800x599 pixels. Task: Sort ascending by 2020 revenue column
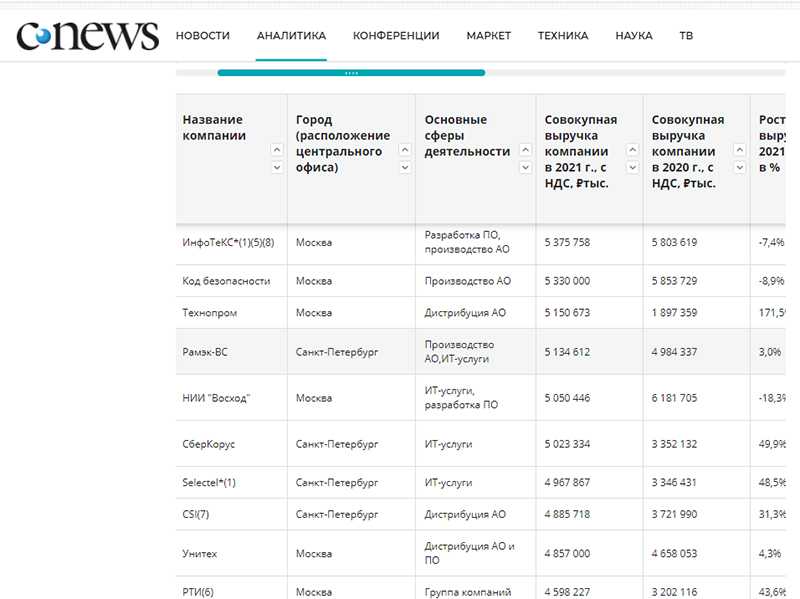click(x=739, y=149)
